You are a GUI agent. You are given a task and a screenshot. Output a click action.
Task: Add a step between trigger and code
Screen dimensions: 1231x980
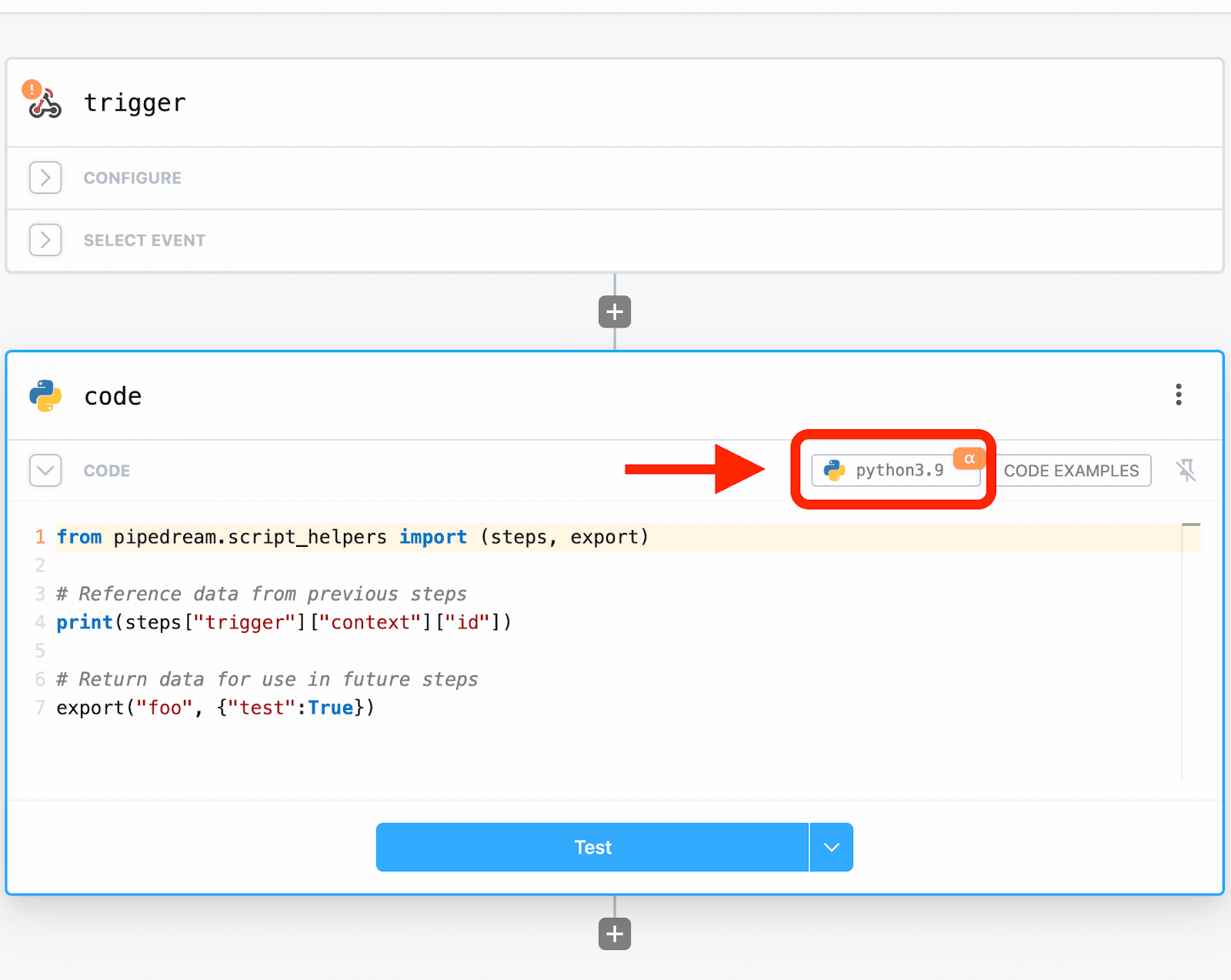(x=615, y=312)
